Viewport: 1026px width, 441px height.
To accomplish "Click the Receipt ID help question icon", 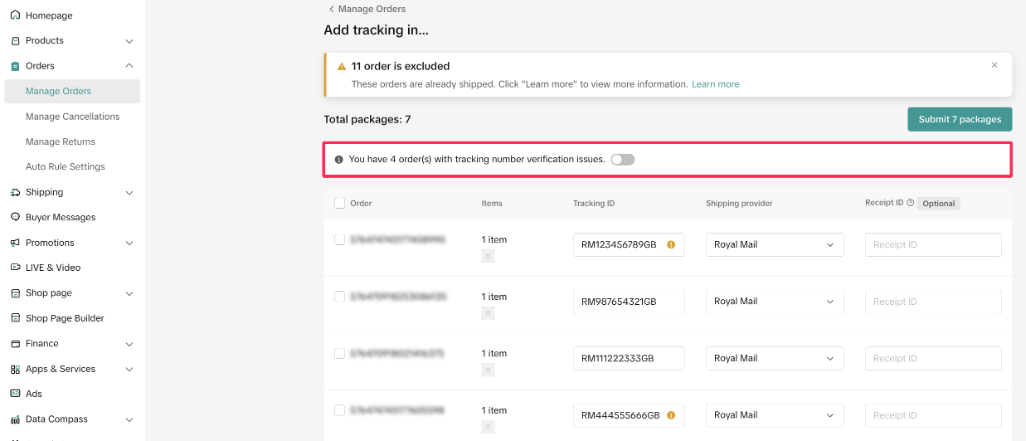I will [x=910, y=203].
